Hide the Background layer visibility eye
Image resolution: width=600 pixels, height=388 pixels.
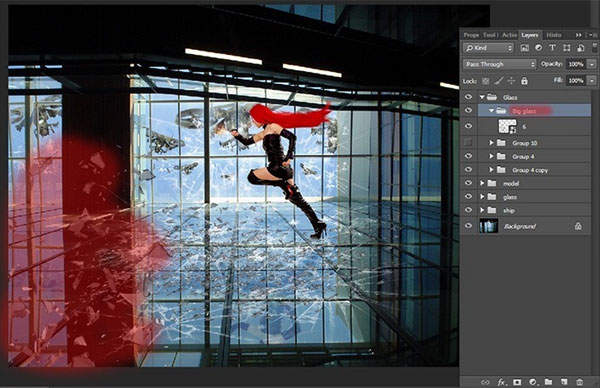[x=468, y=226]
